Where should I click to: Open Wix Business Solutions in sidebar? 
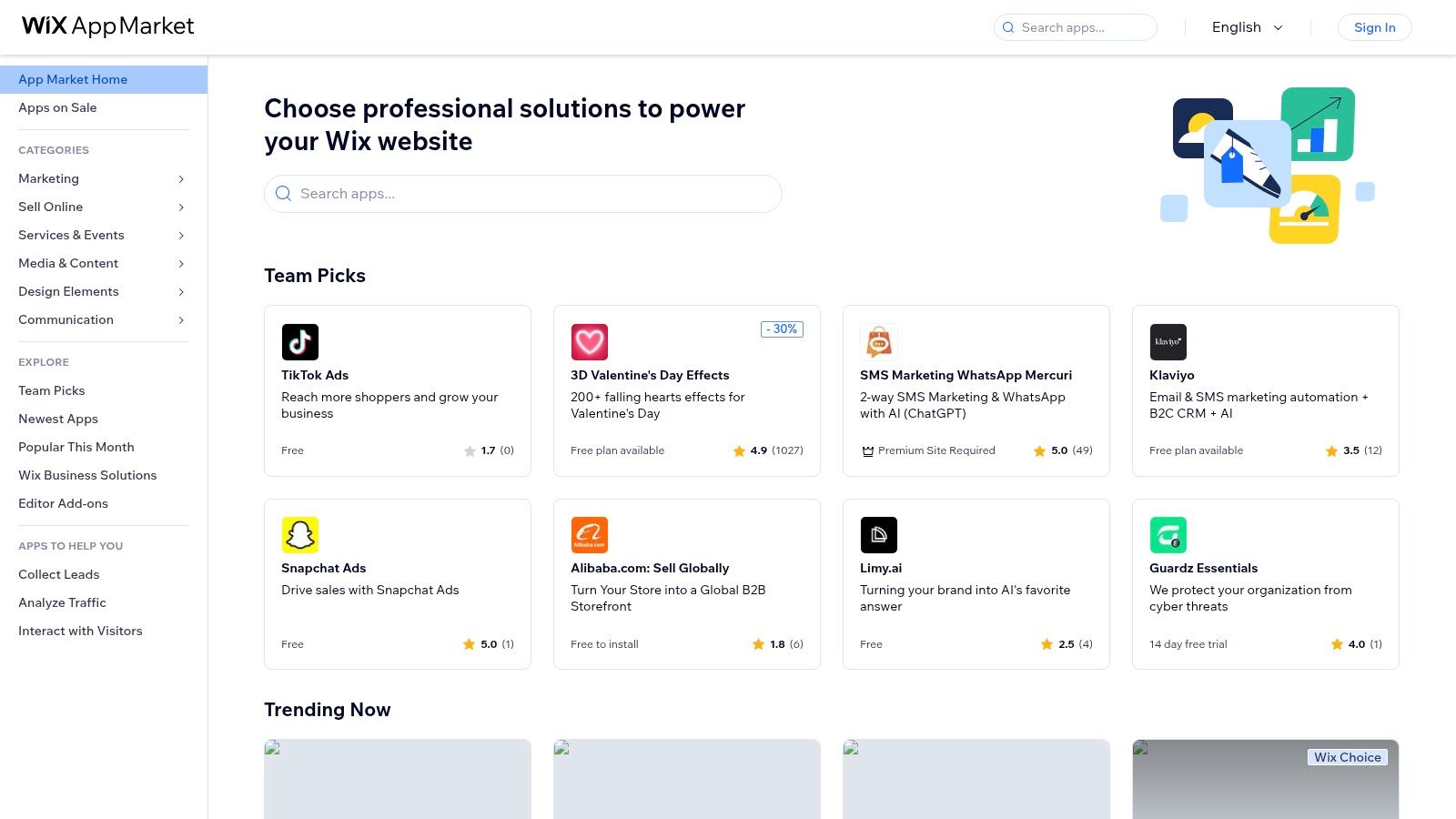click(x=87, y=475)
